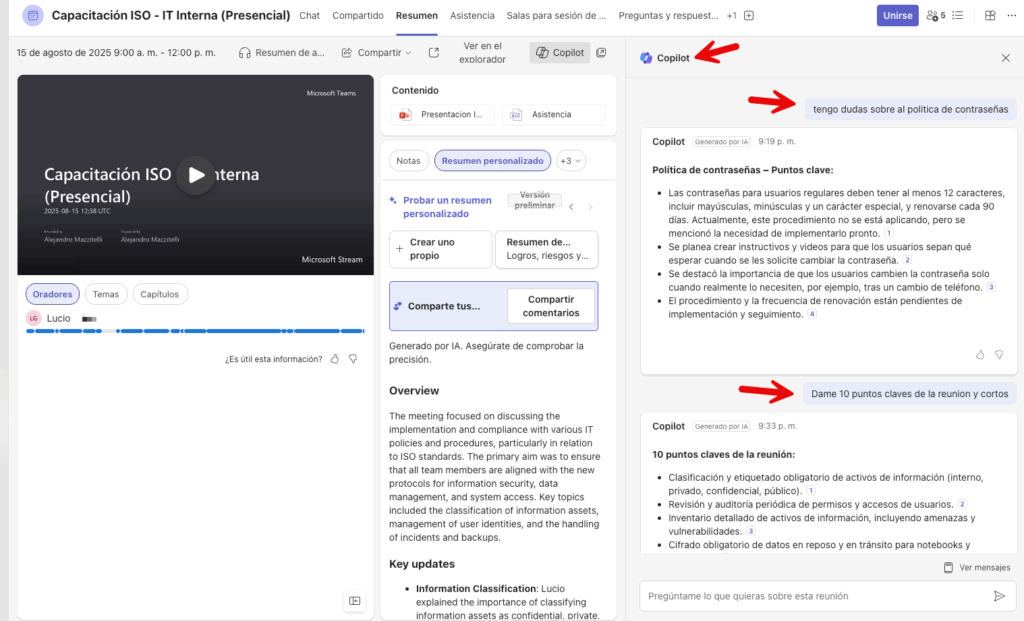
Task: Close the Copilot side panel
Action: 1005,58
